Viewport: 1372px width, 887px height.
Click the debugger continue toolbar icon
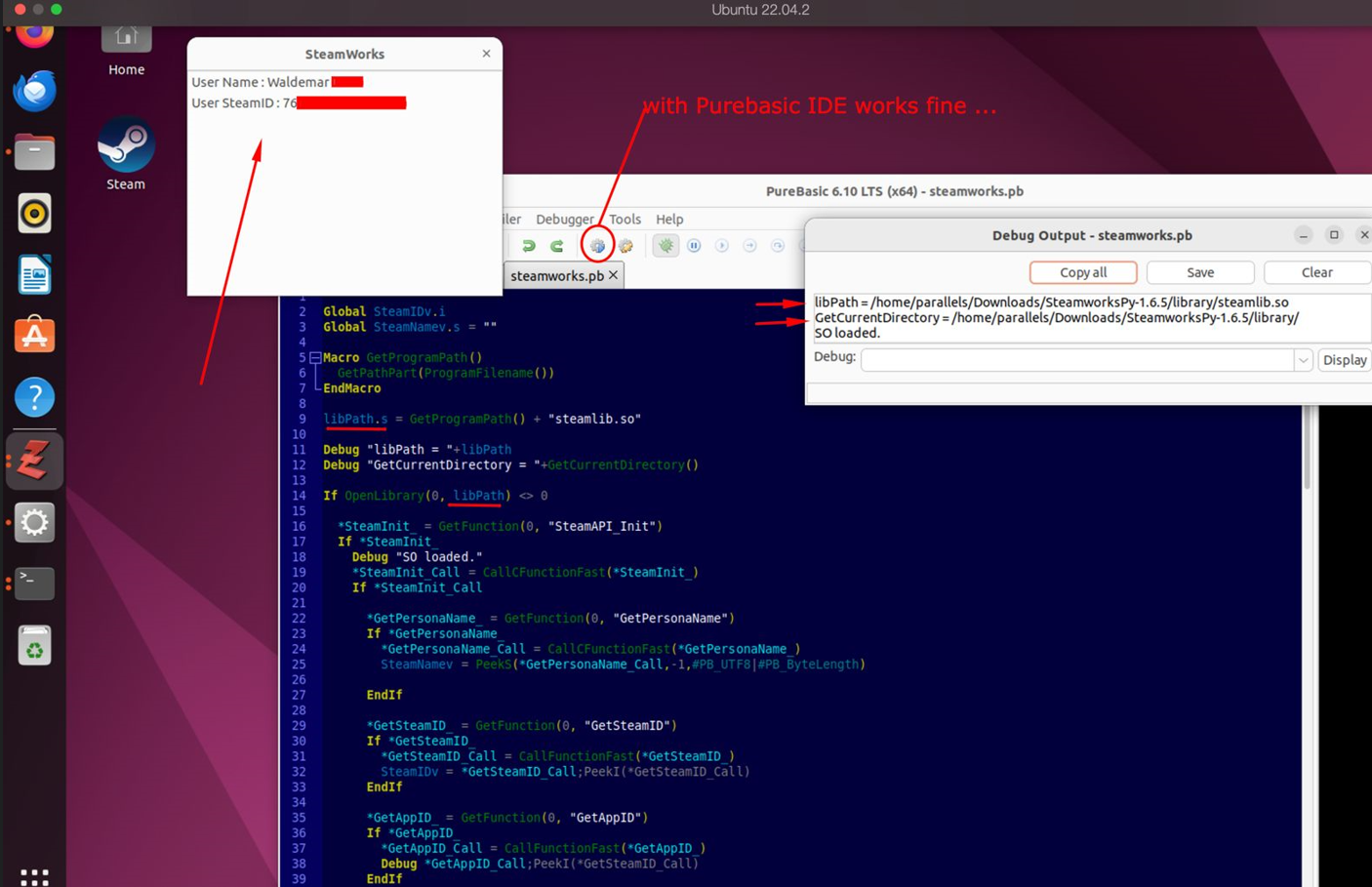[x=722, y=246]
